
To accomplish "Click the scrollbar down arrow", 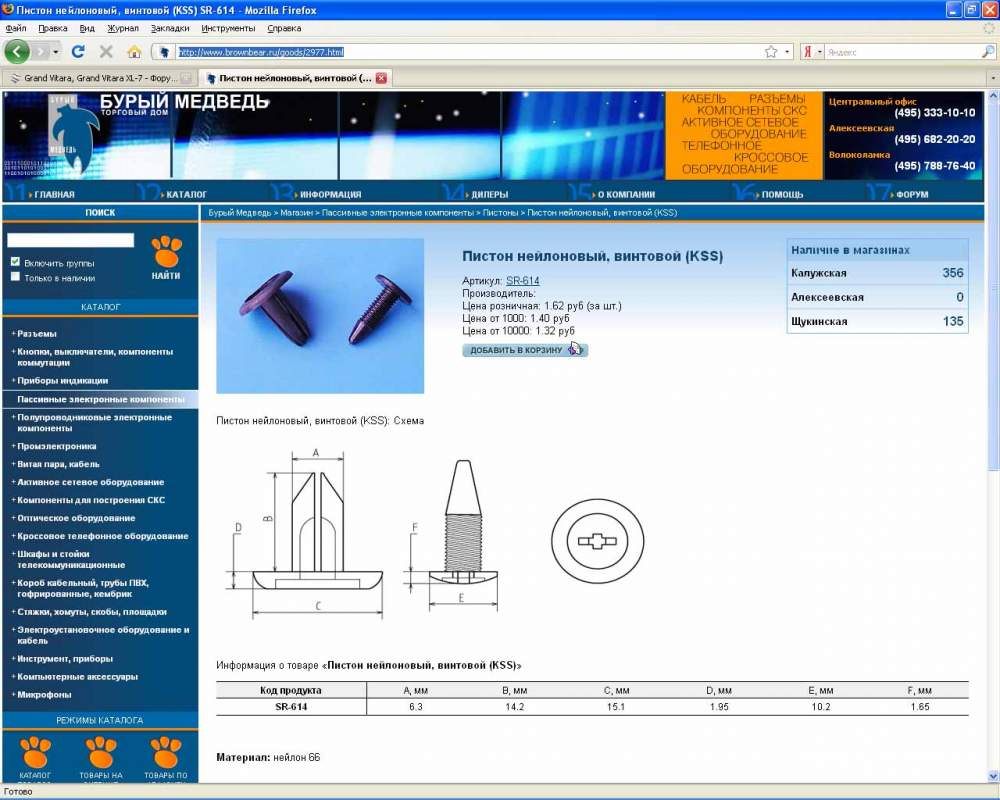I will click(x=993, y=776).
